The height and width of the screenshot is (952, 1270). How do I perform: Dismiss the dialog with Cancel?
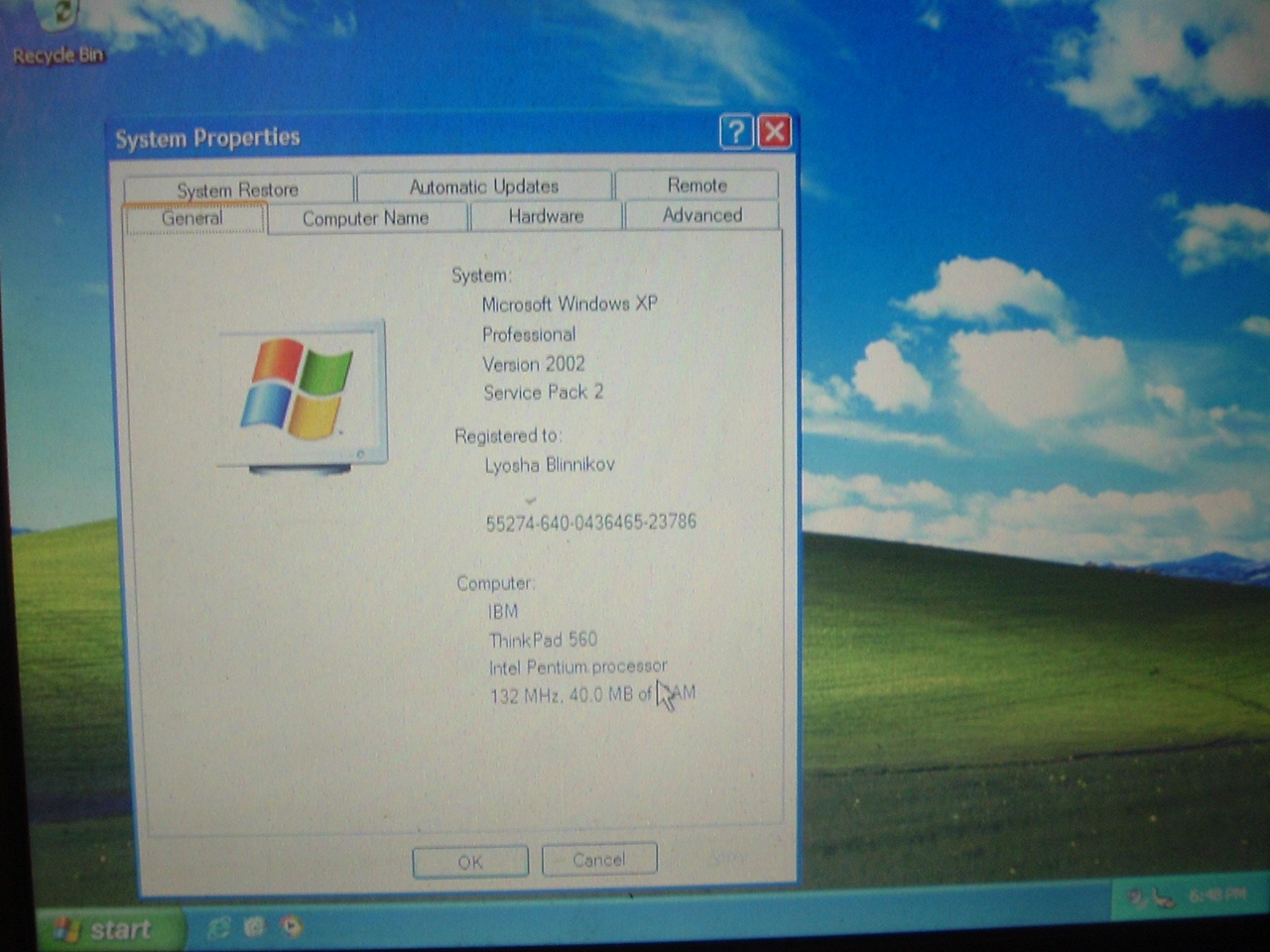pyautogui.click(x=599, y=860)
